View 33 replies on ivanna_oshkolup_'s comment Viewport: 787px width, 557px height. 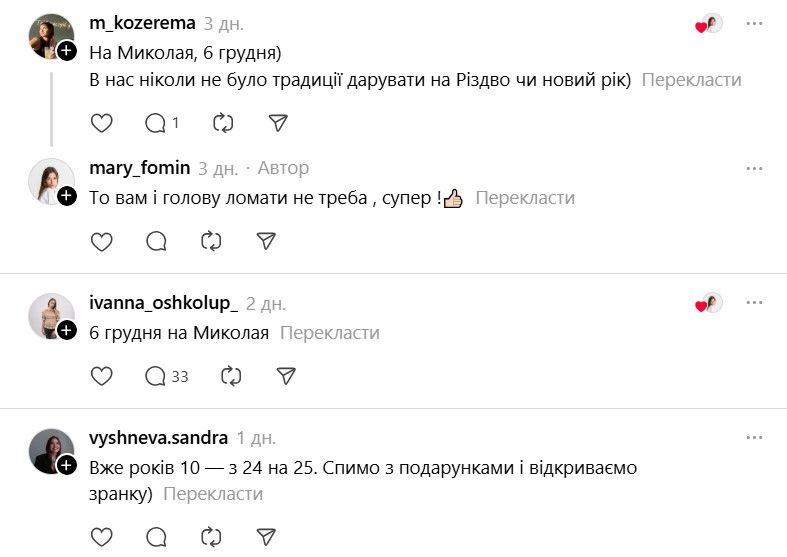(x=167, y=376)
